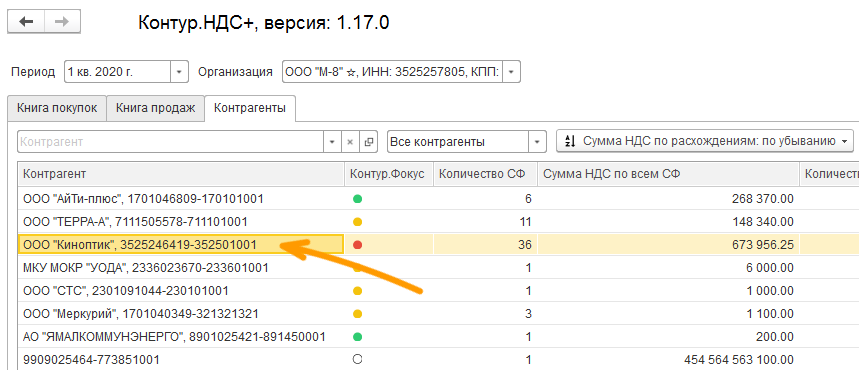Click red Фокус indicator for ООО "Киноптик"
The width and height of the screenshot is (859, 370).
point(358,245)
